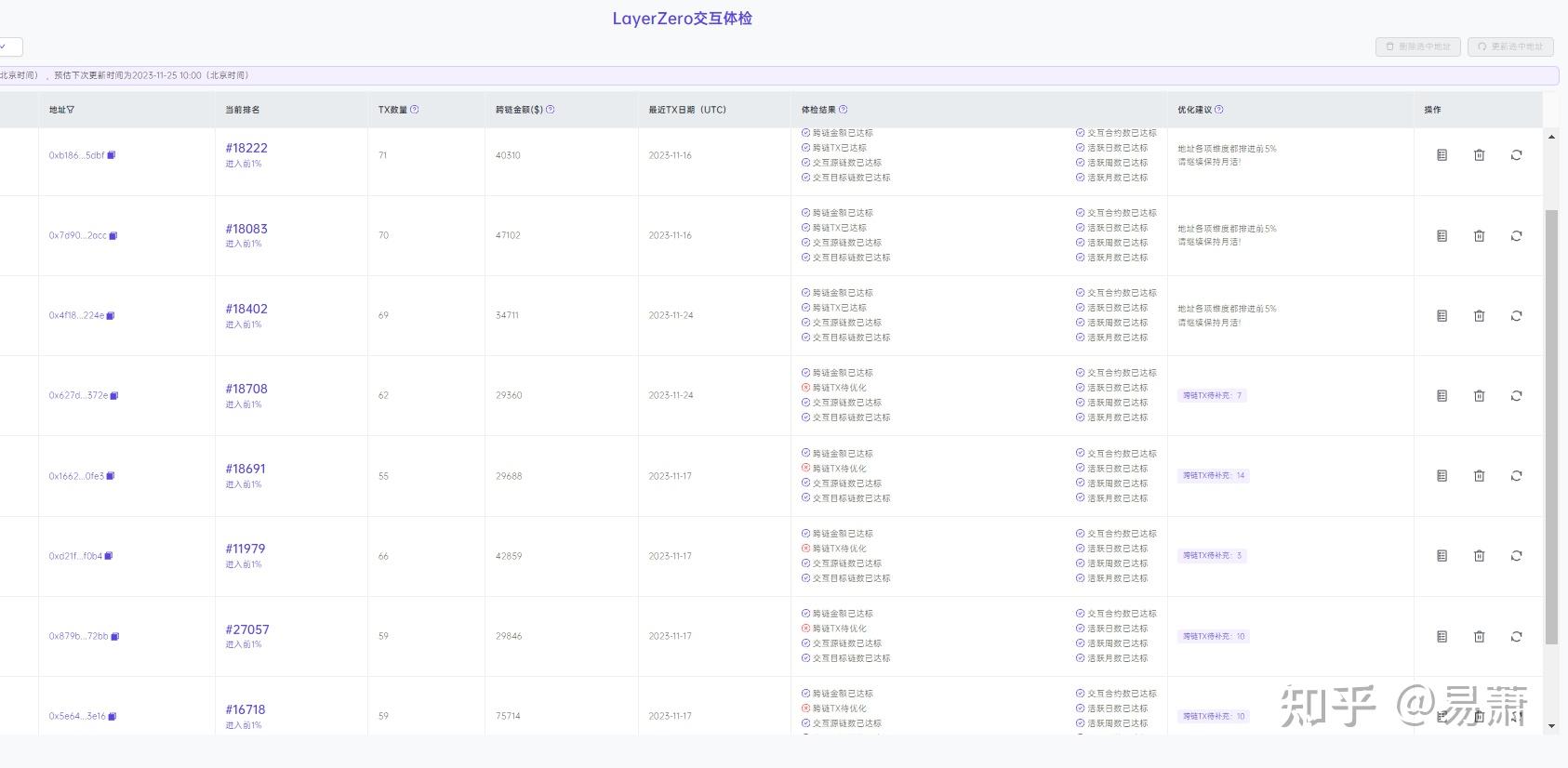Click the 更新选中地址 button
The image size is (1568, 768).
(x=1510, y=46)
